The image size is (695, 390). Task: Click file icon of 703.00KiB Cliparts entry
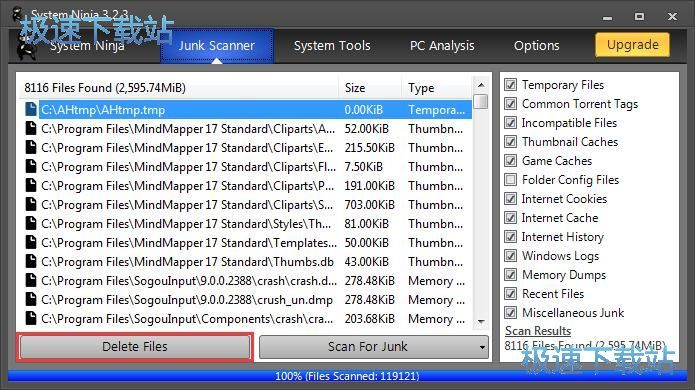pos(31,205)
